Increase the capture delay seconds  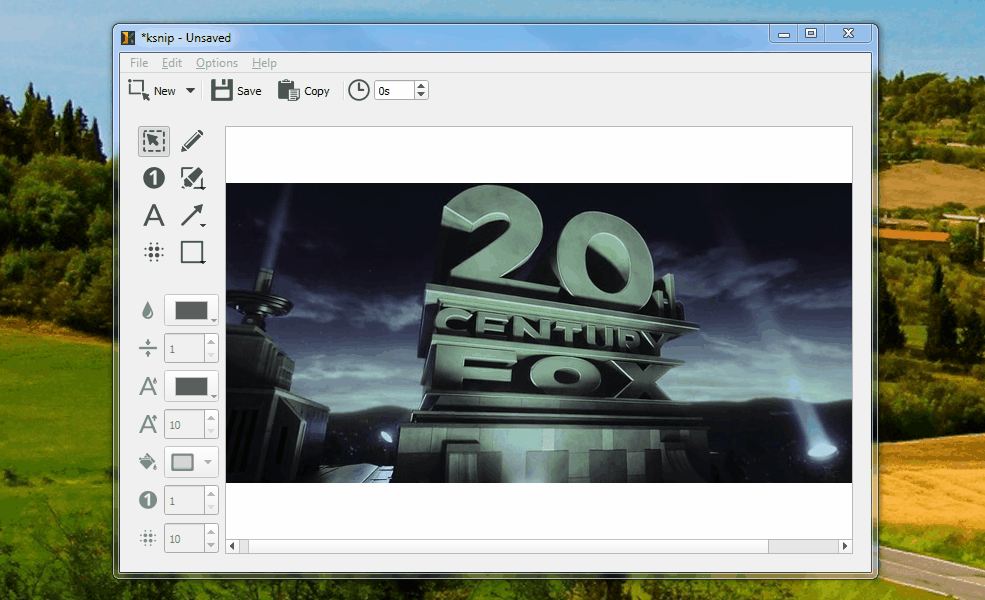(x=422, y=86)
